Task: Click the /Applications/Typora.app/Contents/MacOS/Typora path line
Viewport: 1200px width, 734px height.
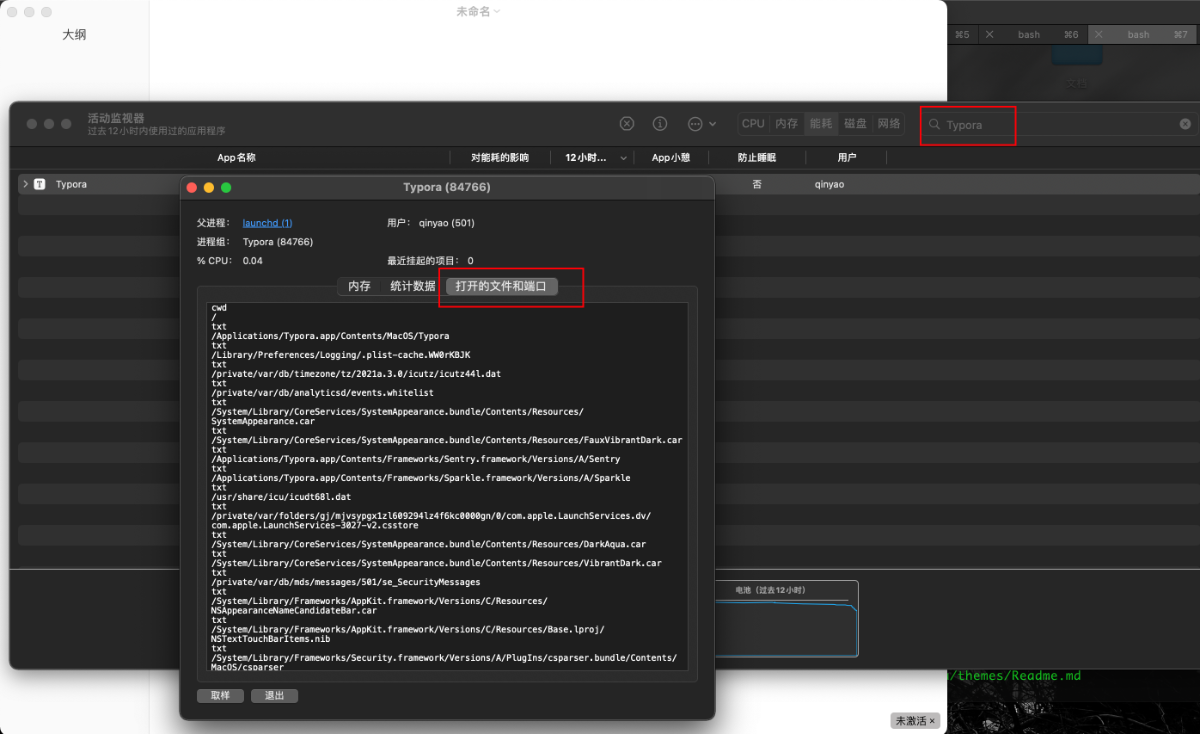Action: coord(330,336)
